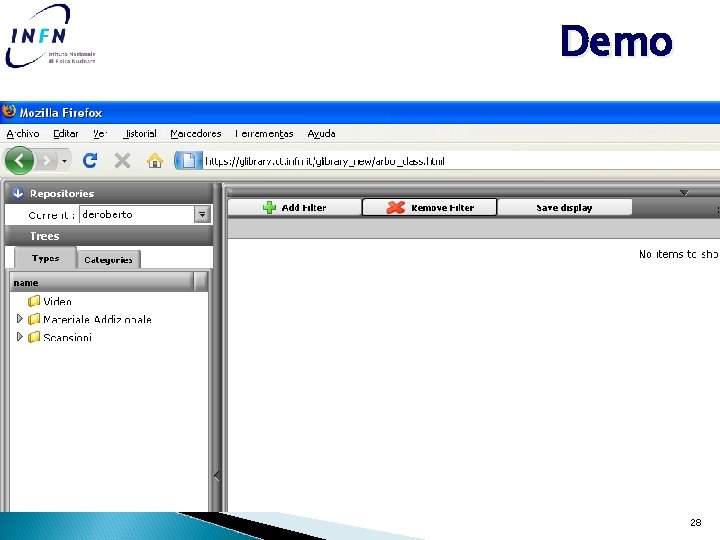This screenshot has width=720, height=540.
Task: Sort by the name column header
Action: pyautogui.click(x=101, y=282)
